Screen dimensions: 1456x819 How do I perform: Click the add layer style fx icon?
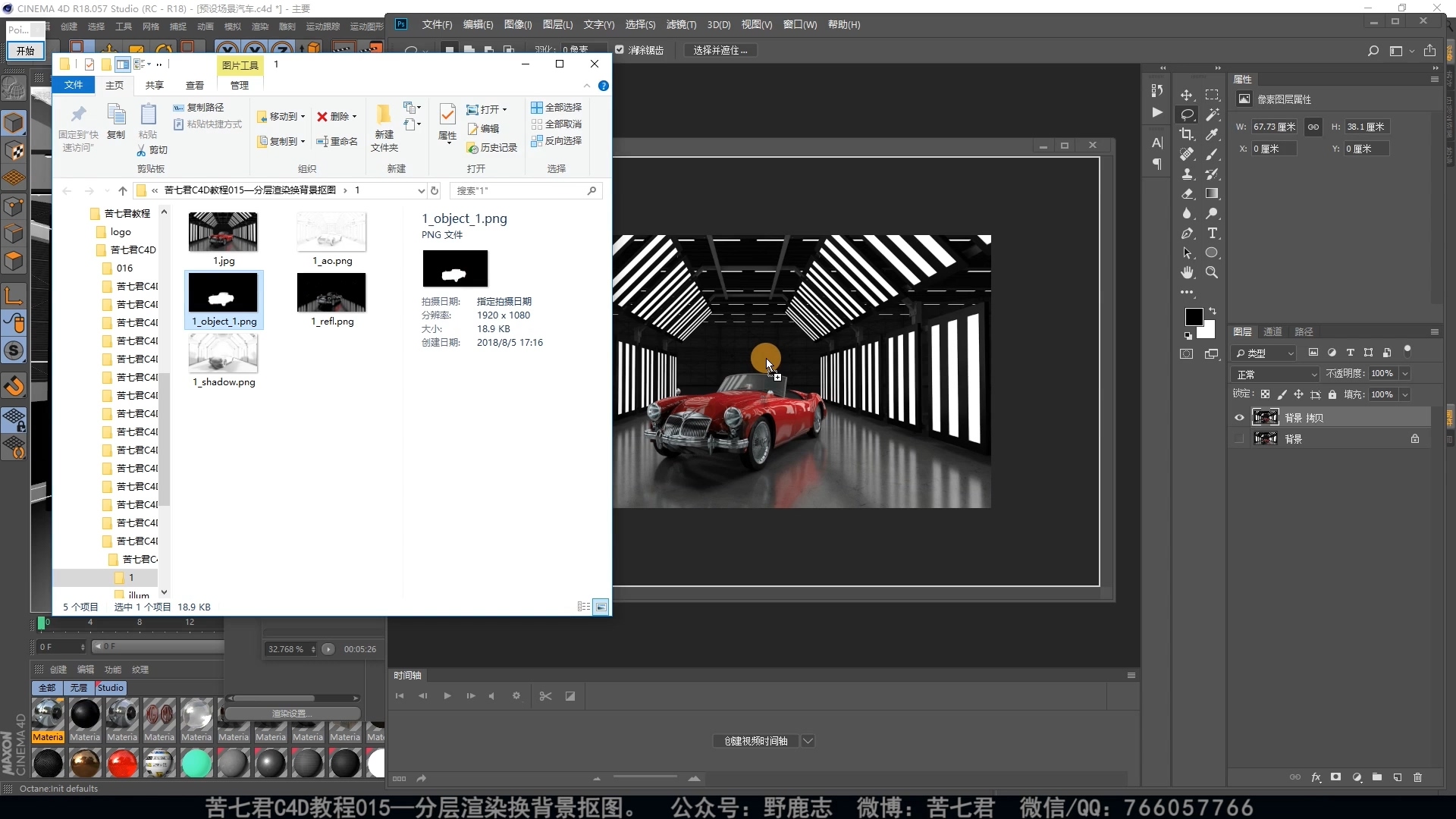pos(1316,777)
